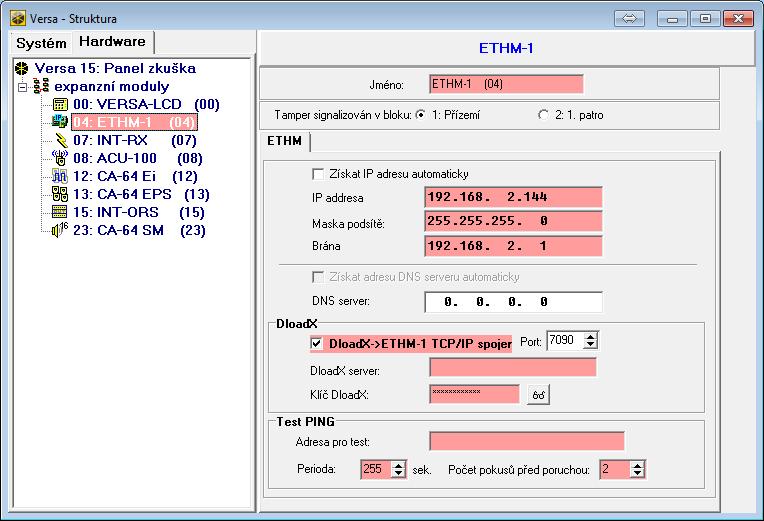Decrease Počet pokusů před poruchou value
764x521 pixels.
pos(637,473)
